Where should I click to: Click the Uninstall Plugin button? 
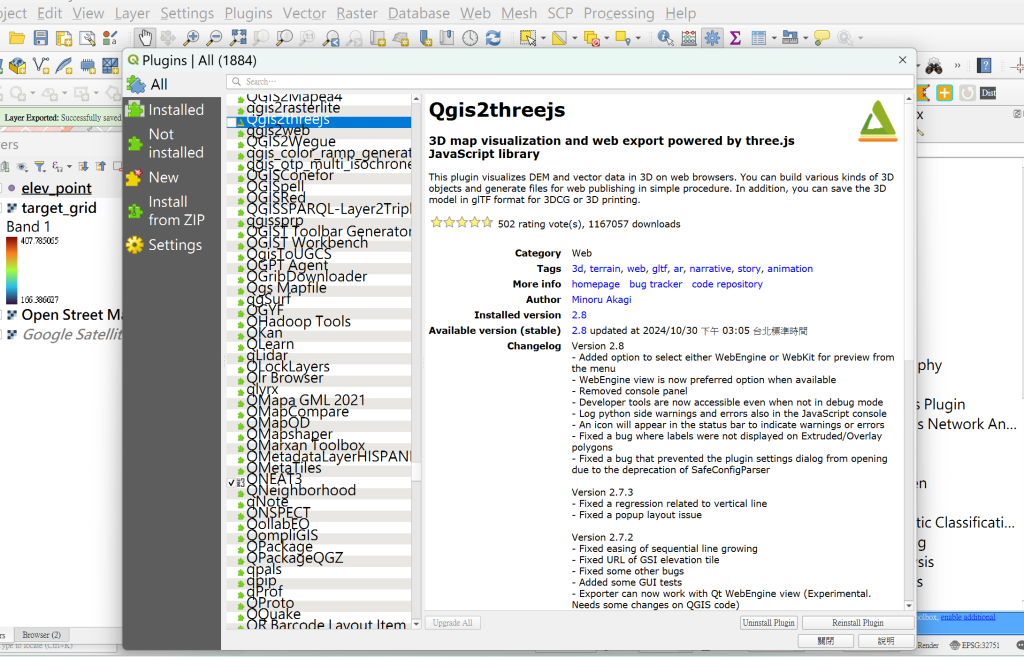769,622
